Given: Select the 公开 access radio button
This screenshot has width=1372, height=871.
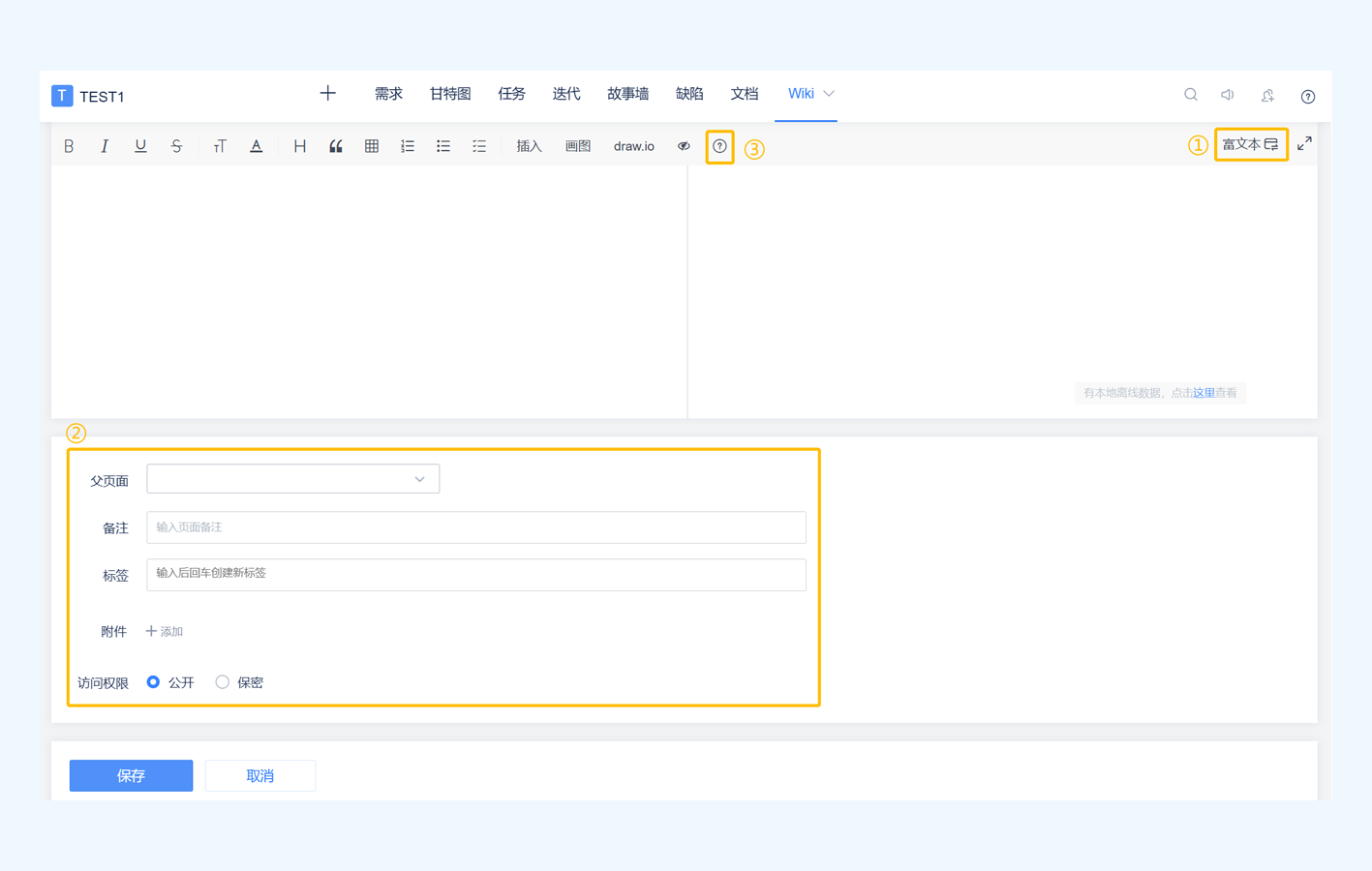Looking at the screenshot, I should pyautogui.click(x=153, y=682).
